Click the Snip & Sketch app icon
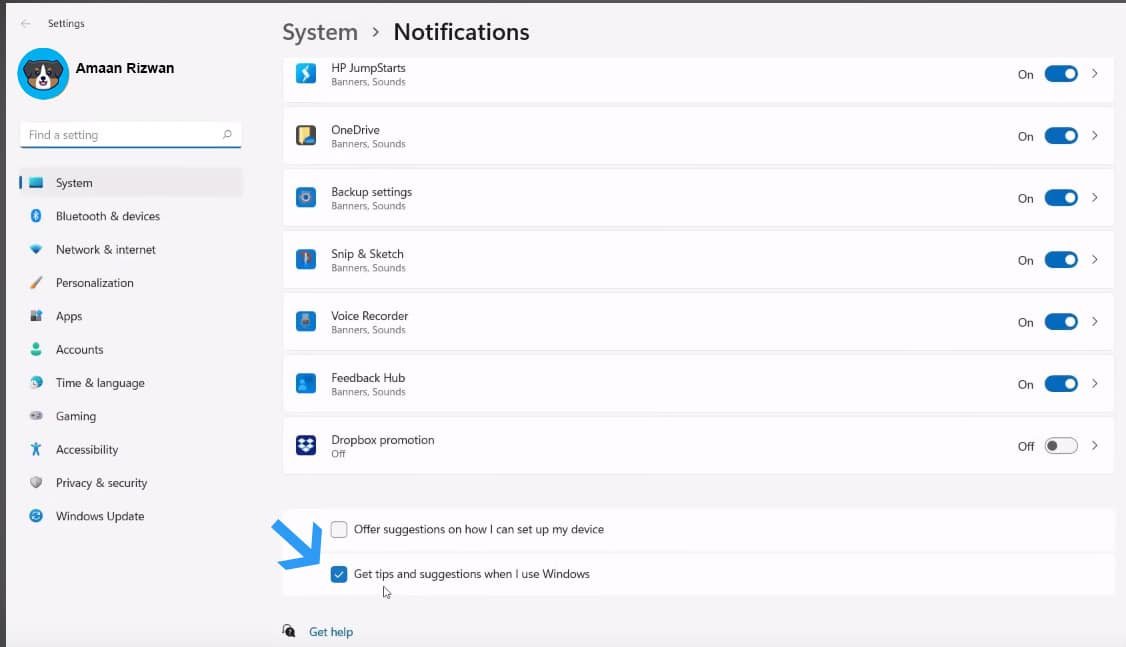Viewport: 1126px width, 647px height. pos(305,259)
